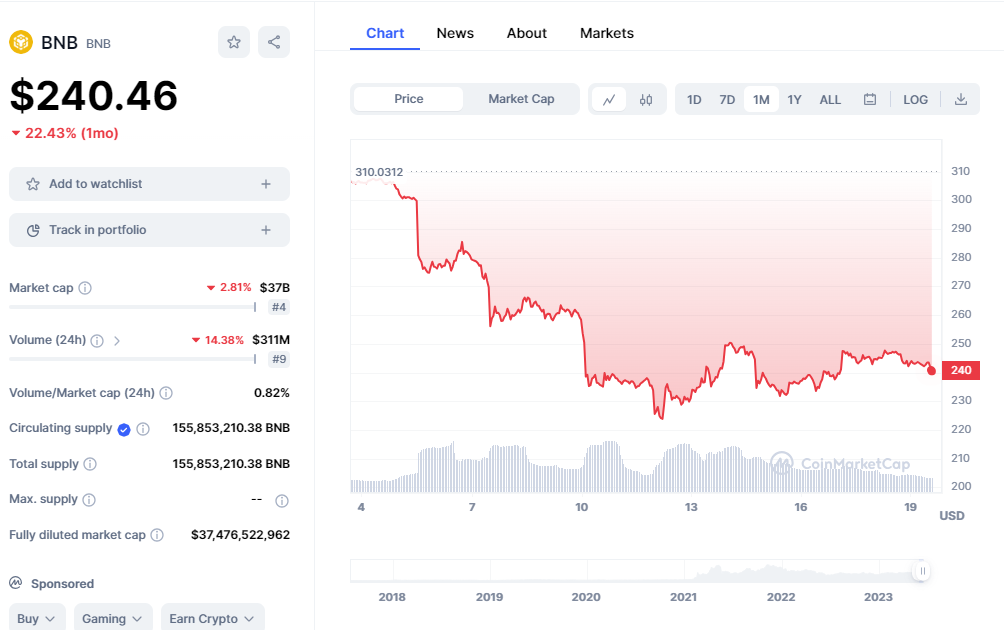Star BNB with the favorite icon button

pyautogui.click(x=234, y=42)
